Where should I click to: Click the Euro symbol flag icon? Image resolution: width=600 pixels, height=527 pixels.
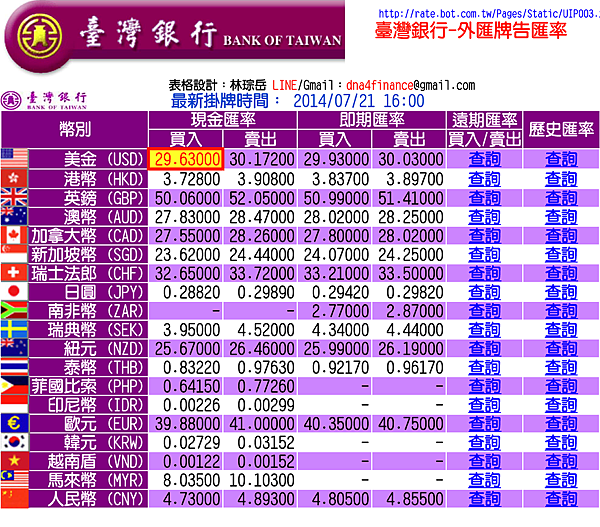[x=14, y=424]
